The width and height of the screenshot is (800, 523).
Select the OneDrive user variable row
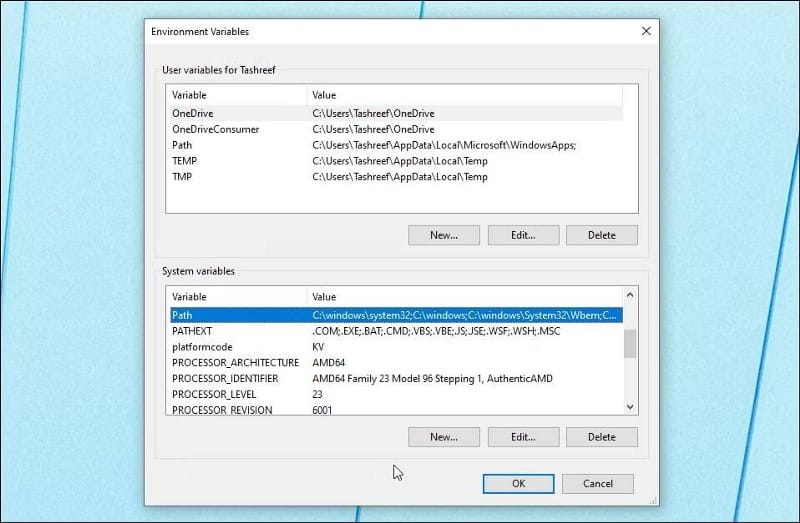(396, 113)
